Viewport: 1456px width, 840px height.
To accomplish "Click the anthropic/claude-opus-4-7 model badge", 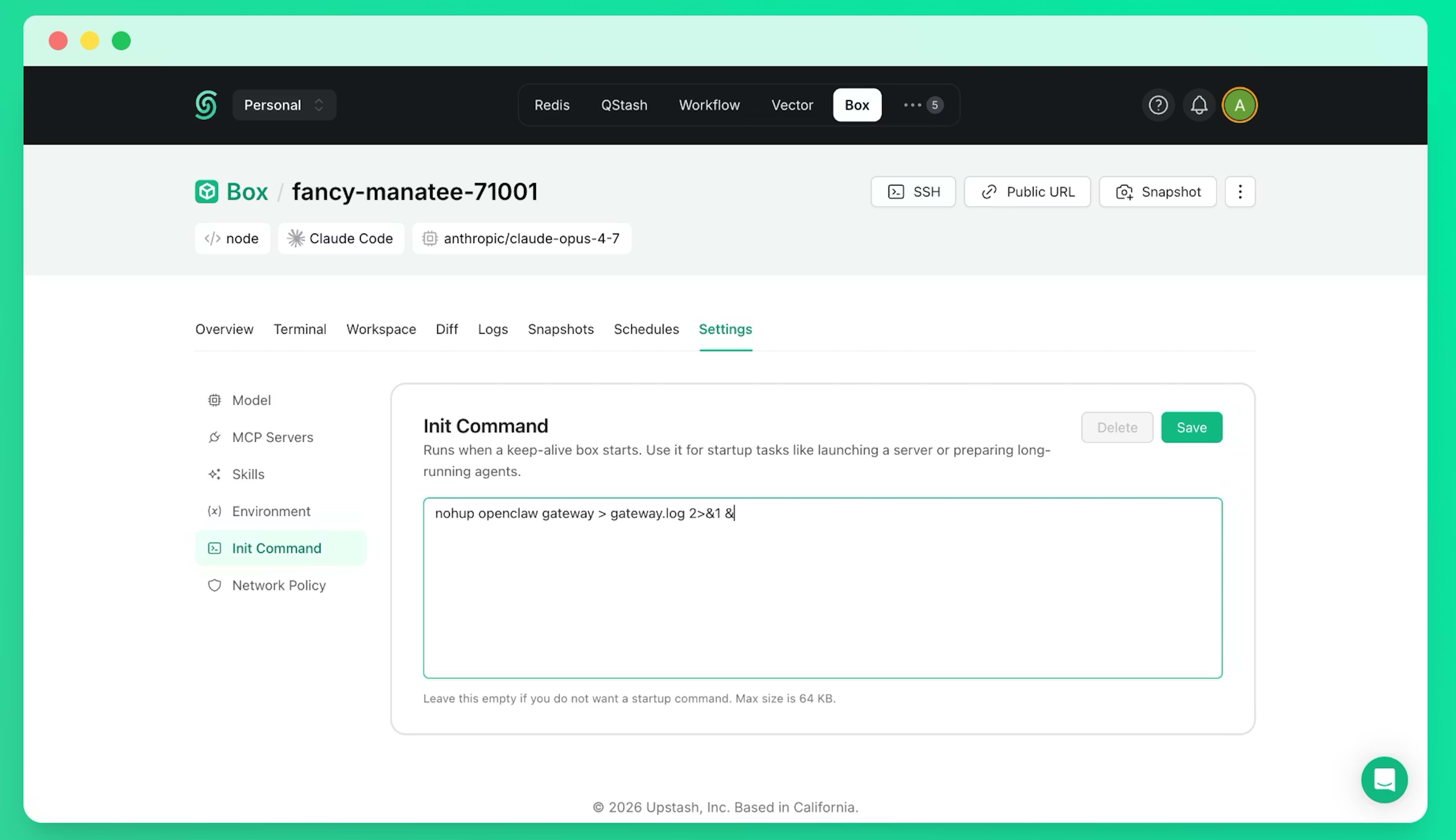I will pyautogui.click(x=522, y=238).
